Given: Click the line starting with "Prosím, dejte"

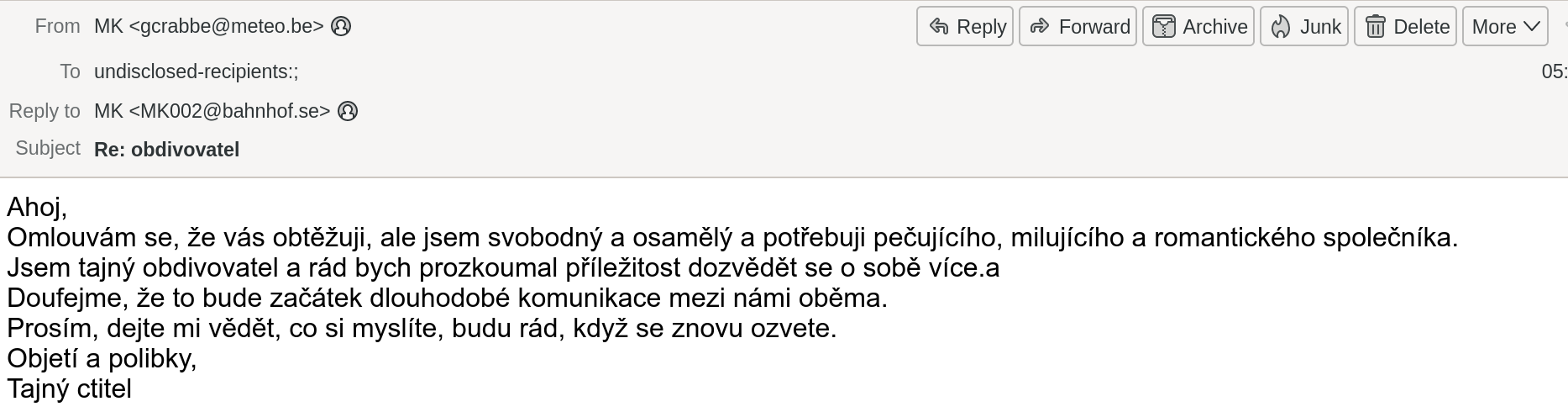Looking at the screenshot, I should click(x=422, y=329).
